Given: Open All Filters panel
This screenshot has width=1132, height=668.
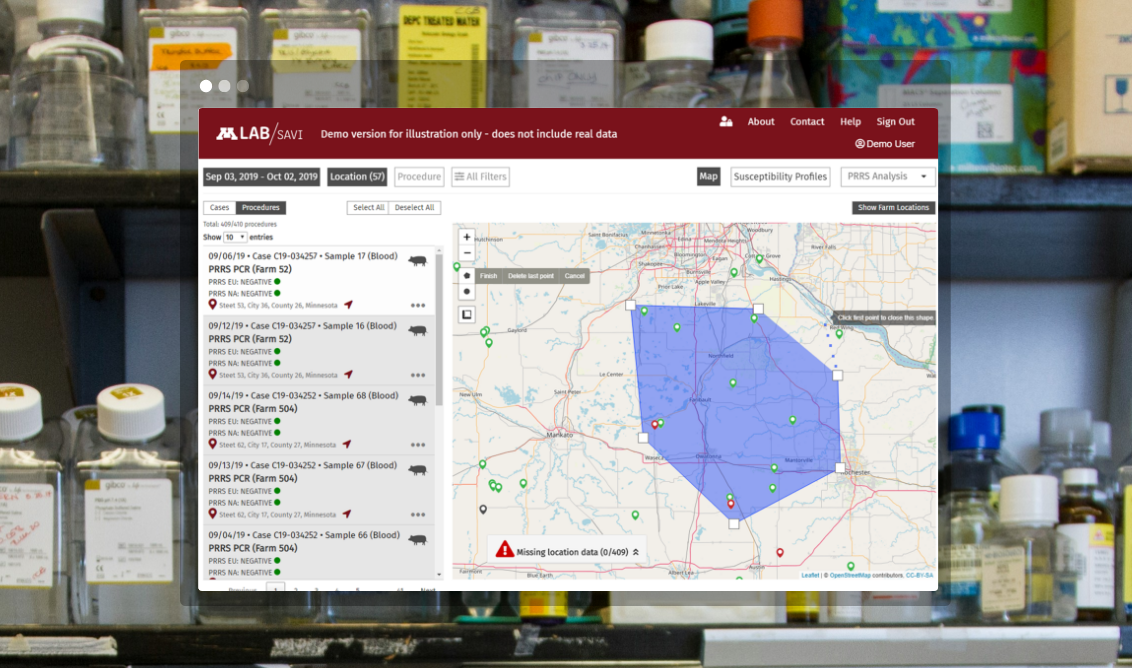Looking at the screenshot, I should tap(480, 176).
